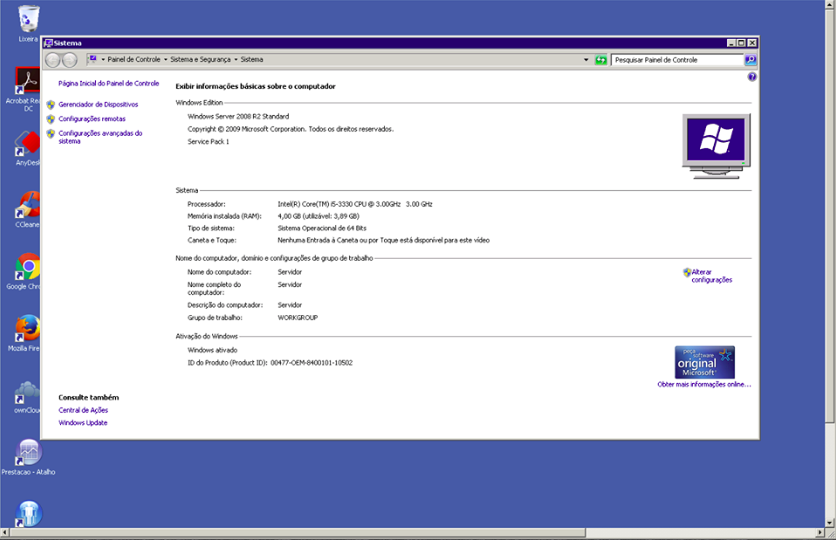Select the Sistema breadcrumb item
Image resolution: width=836 pixels, height=540 pixels.
click(x=252, y=60)
